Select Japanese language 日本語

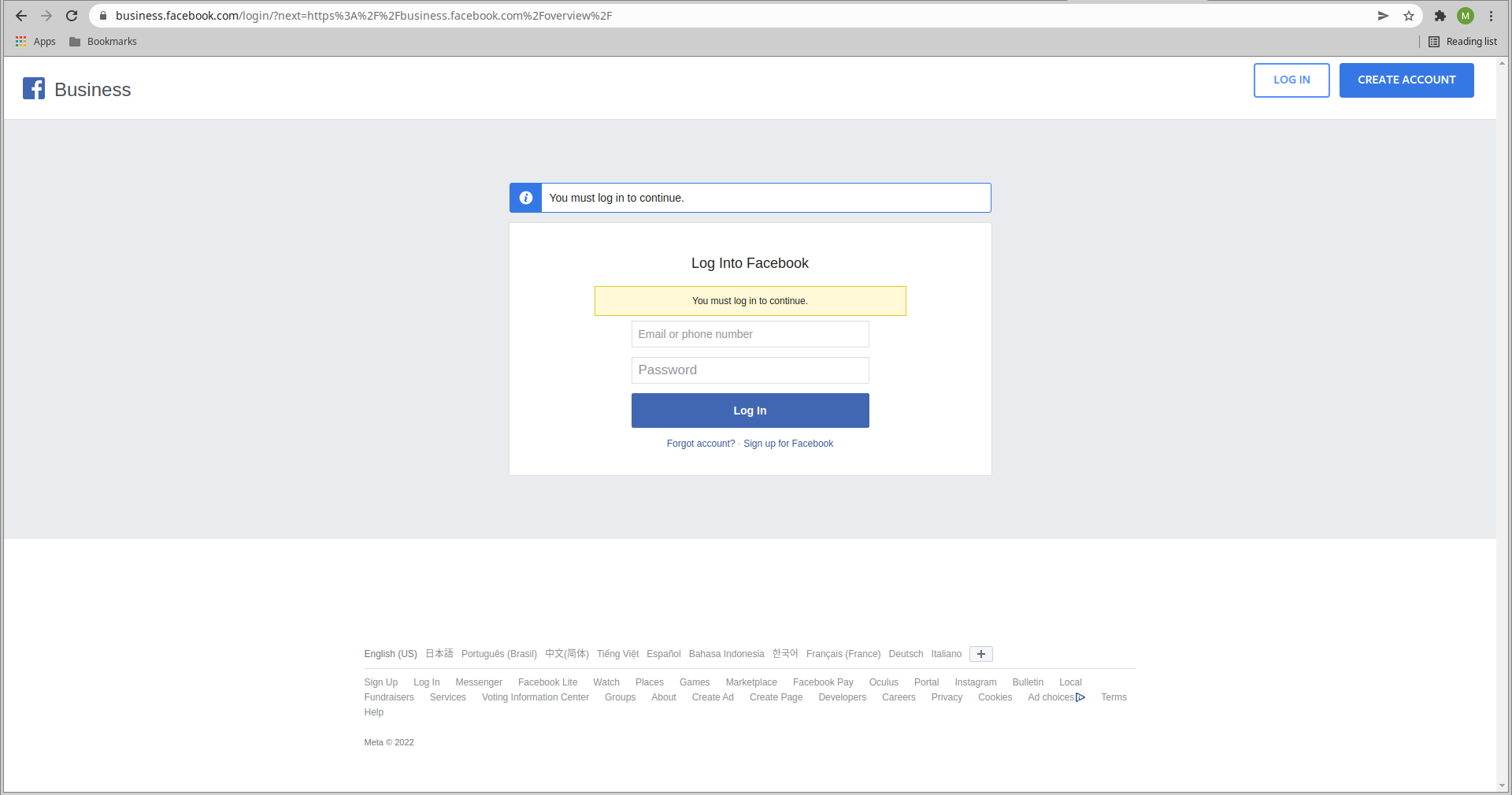point(439,654)
